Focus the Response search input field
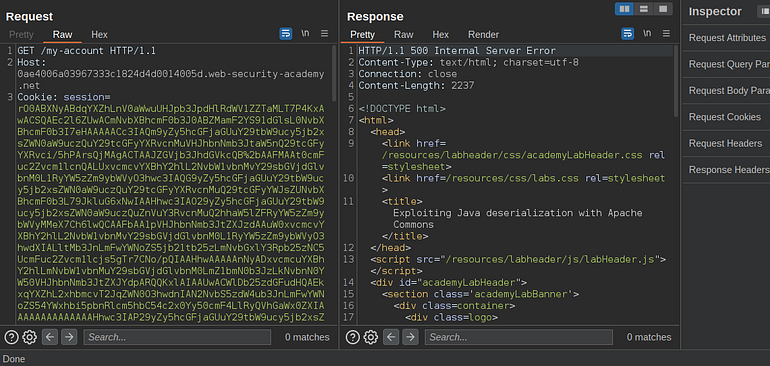The image size is (770, 366). [x=519, y=337]
